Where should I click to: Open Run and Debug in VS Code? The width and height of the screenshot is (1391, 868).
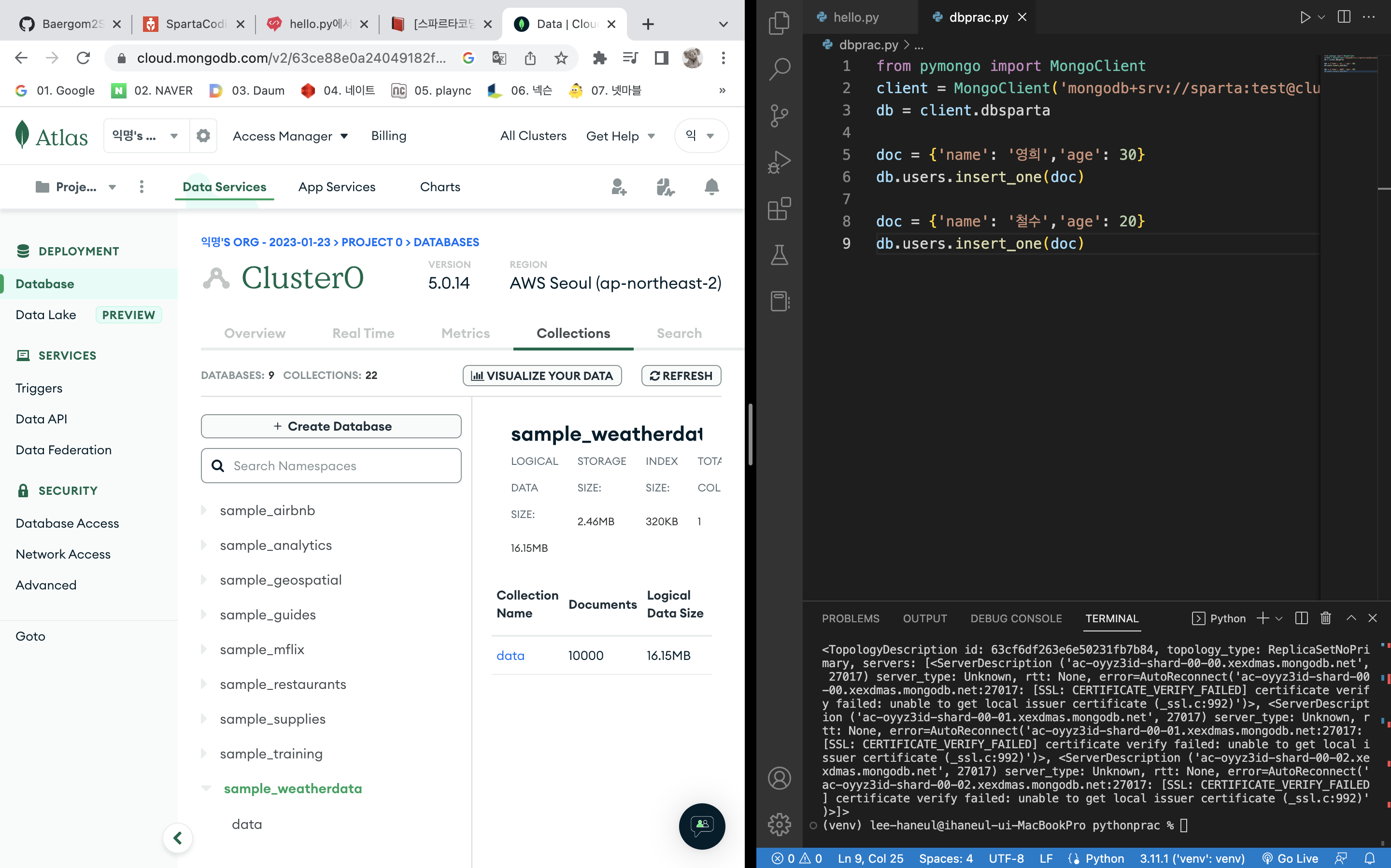click(779, 162)
